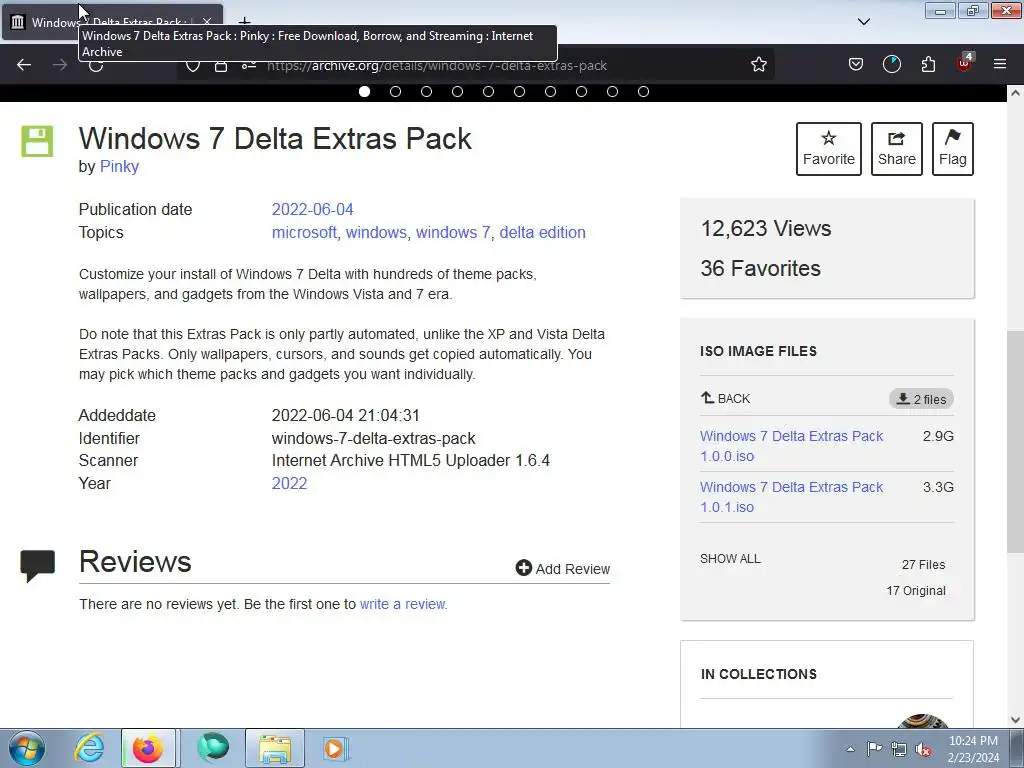Open the Firefox hamburger application menu
1024x768 pixels.
[1000, 64]
